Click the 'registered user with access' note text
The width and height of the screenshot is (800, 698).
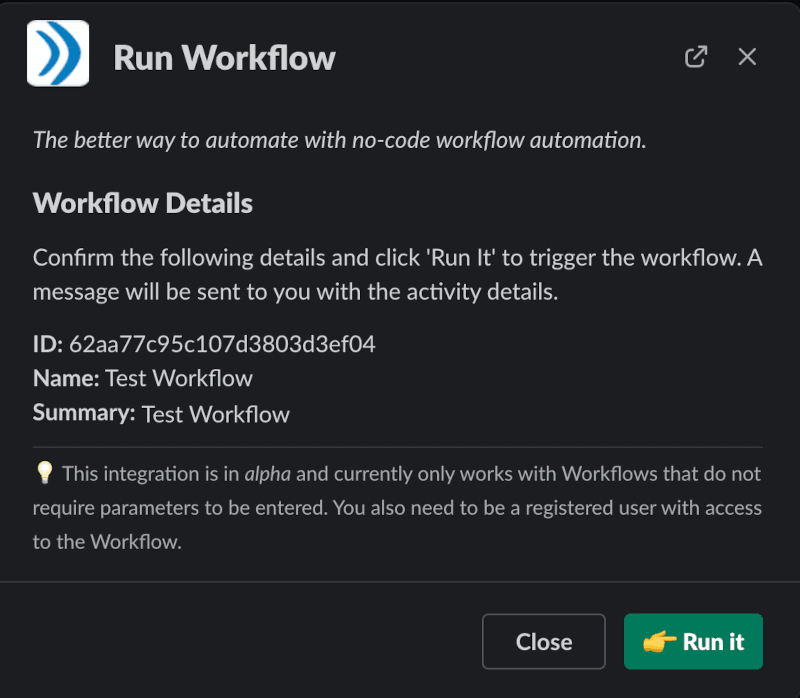click(x=644, y=508)
